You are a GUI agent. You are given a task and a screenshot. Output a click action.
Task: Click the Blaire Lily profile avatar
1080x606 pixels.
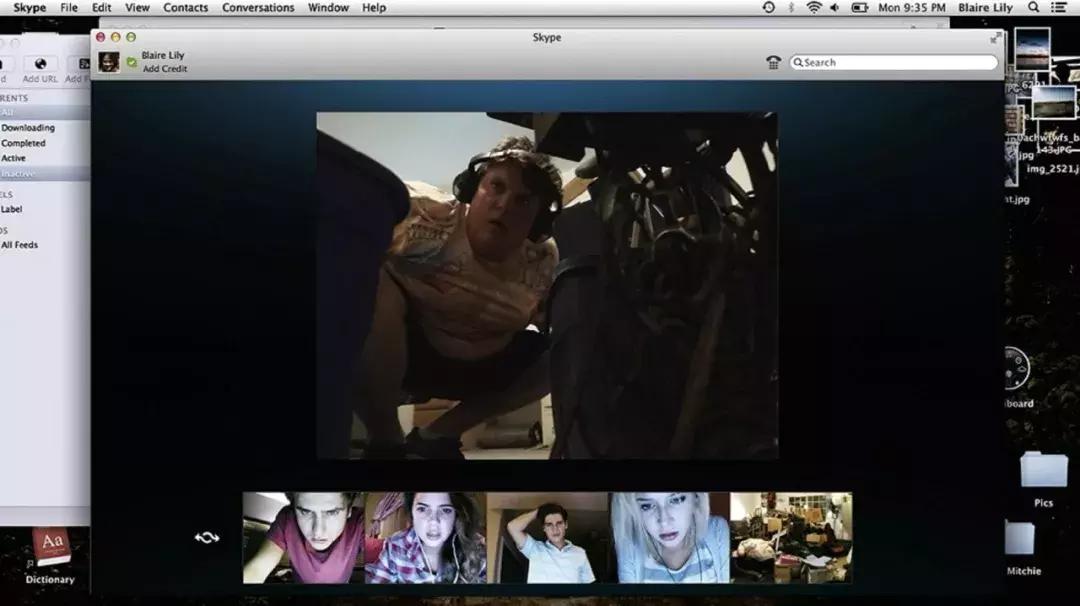tap(109, 62)
